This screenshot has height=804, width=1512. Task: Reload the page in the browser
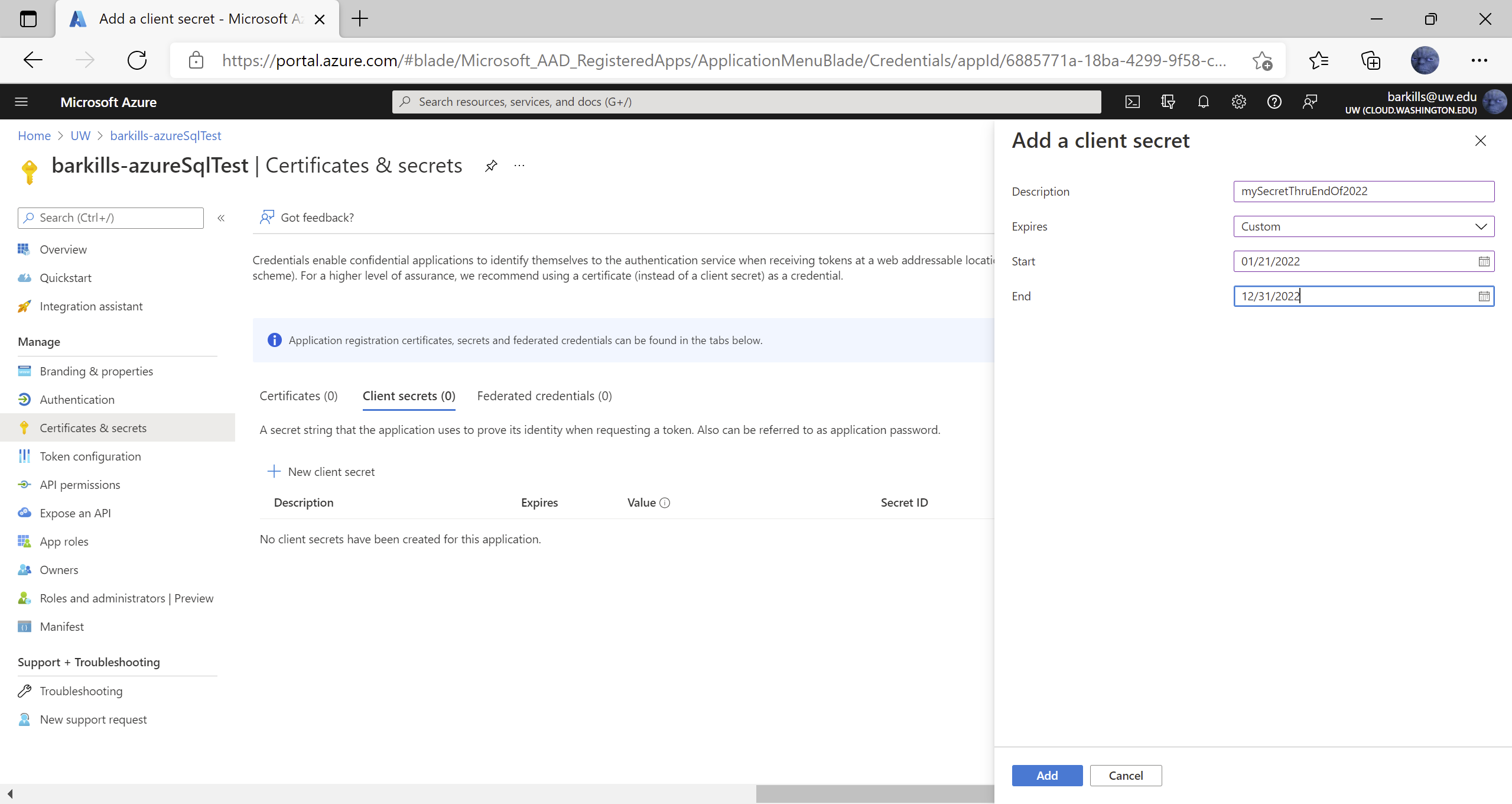pos(137,60)
